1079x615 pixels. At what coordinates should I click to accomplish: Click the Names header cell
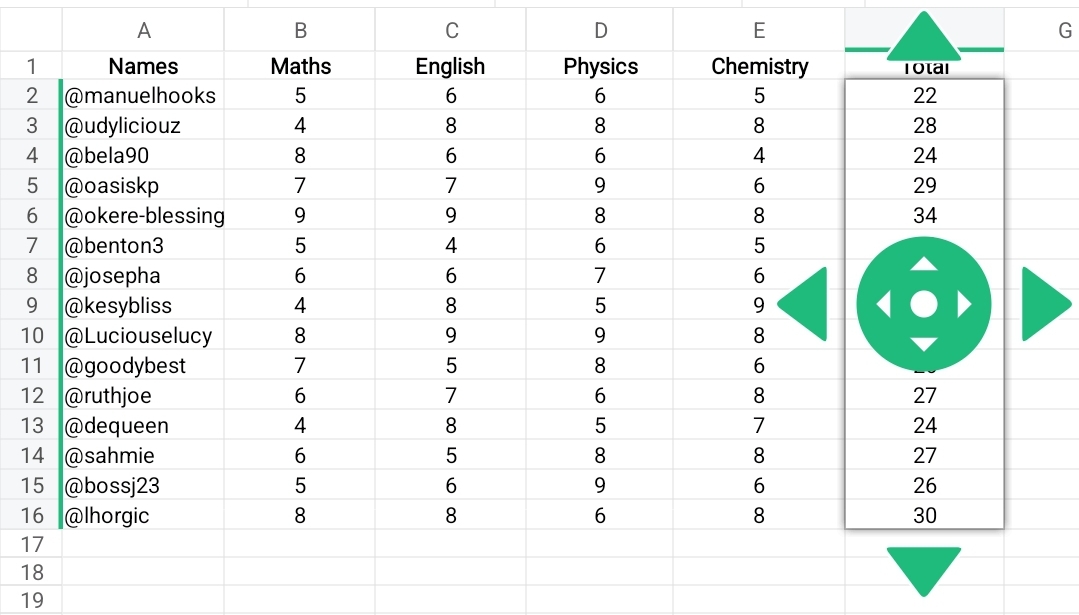pos(144,67)
